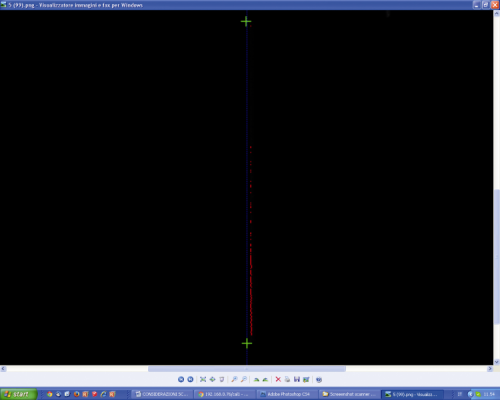Click the up arrow of the vertical scrollbar
Screen dimensions: 500x400
point(497,13)
